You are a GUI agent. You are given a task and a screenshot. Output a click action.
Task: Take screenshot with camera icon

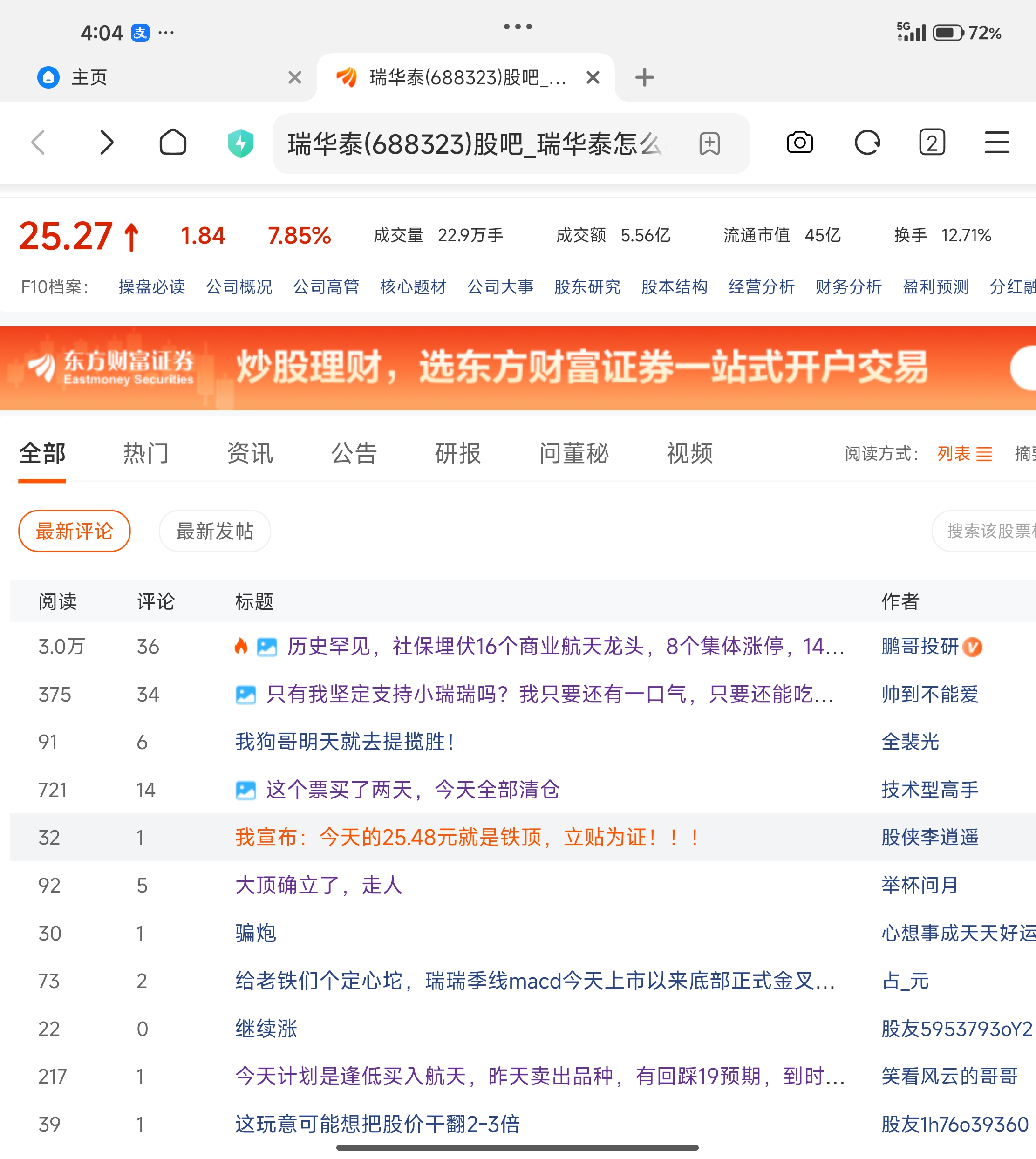[x=799, y=143]
